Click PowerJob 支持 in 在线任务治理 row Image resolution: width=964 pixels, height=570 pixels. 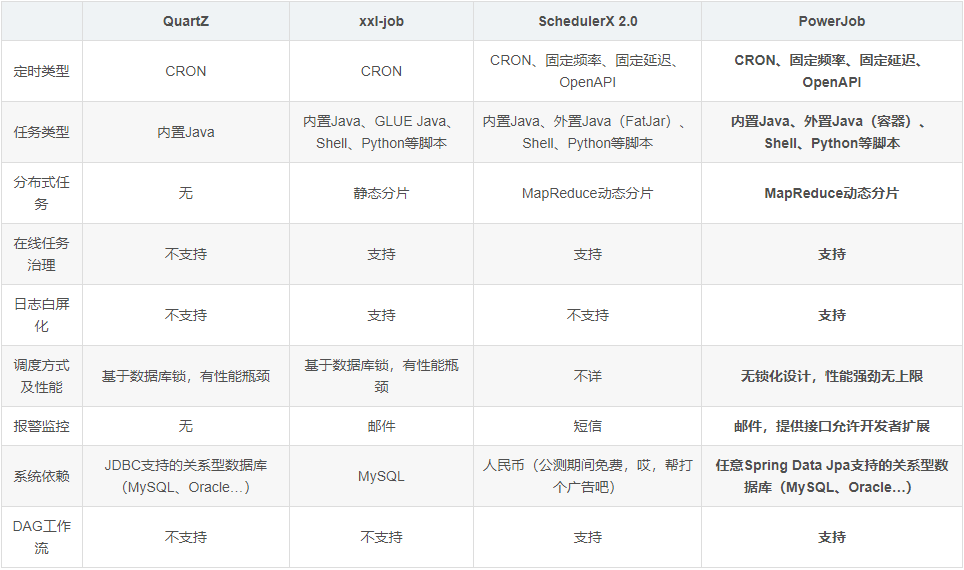[x=831, y=254]
